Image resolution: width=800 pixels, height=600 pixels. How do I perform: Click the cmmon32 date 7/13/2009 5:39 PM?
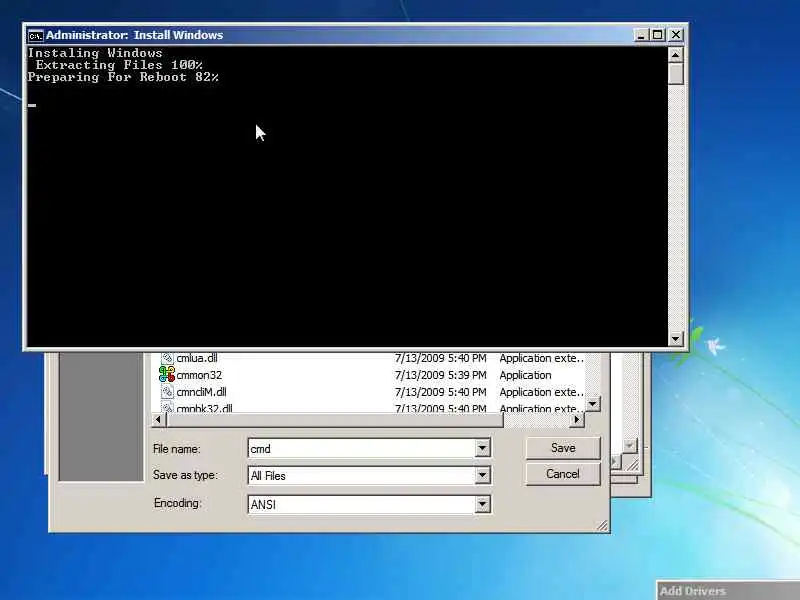pyautogui.click(x=441, y=375)
